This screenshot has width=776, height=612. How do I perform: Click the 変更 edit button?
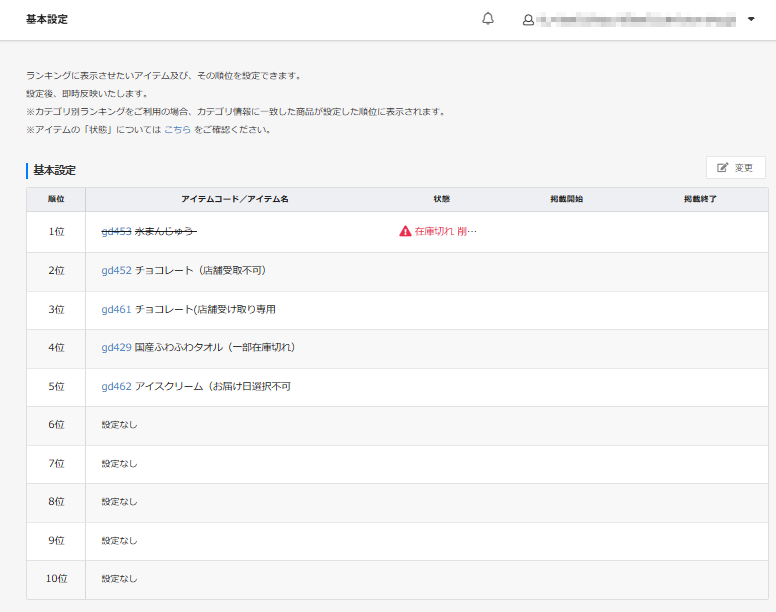(x=735, y=168)
